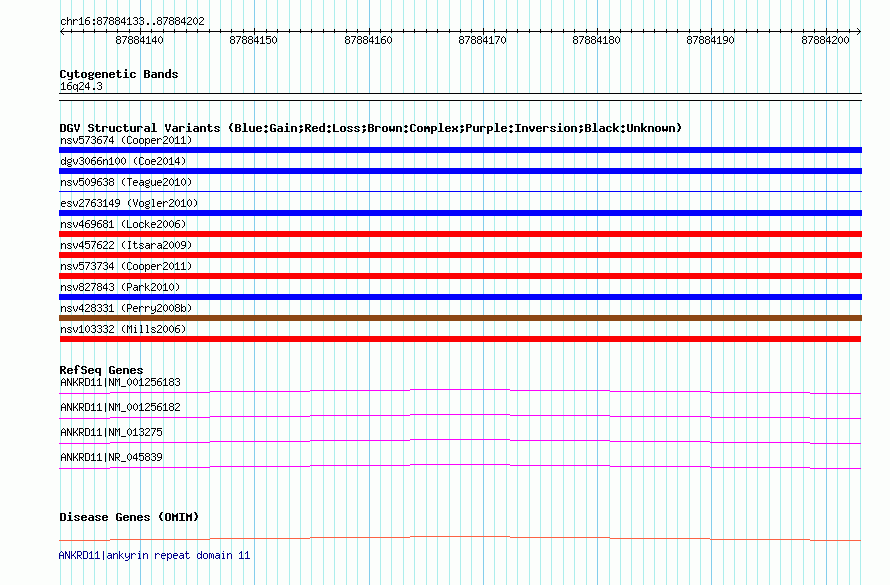
Task: Click the 16q24.3 band label
Action: [x=81, y=86]
